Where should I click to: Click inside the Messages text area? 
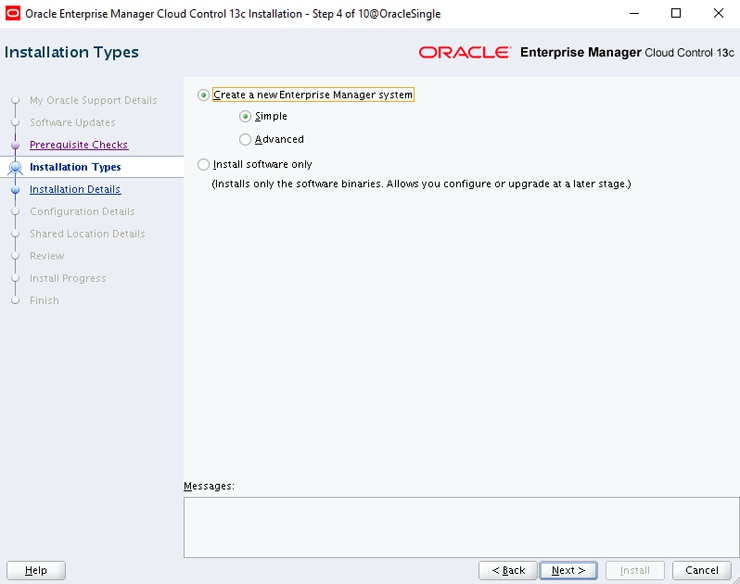point(461,527)
